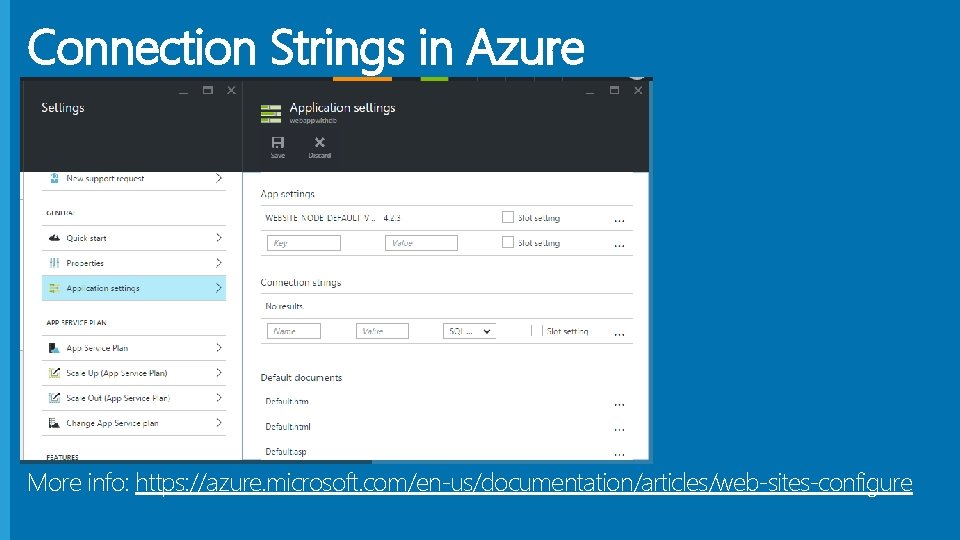The width and height of the screenshot is (960, 540).
Task: Select the Default.html document entry
Action: pyautogui.click(x=288, y=427)
